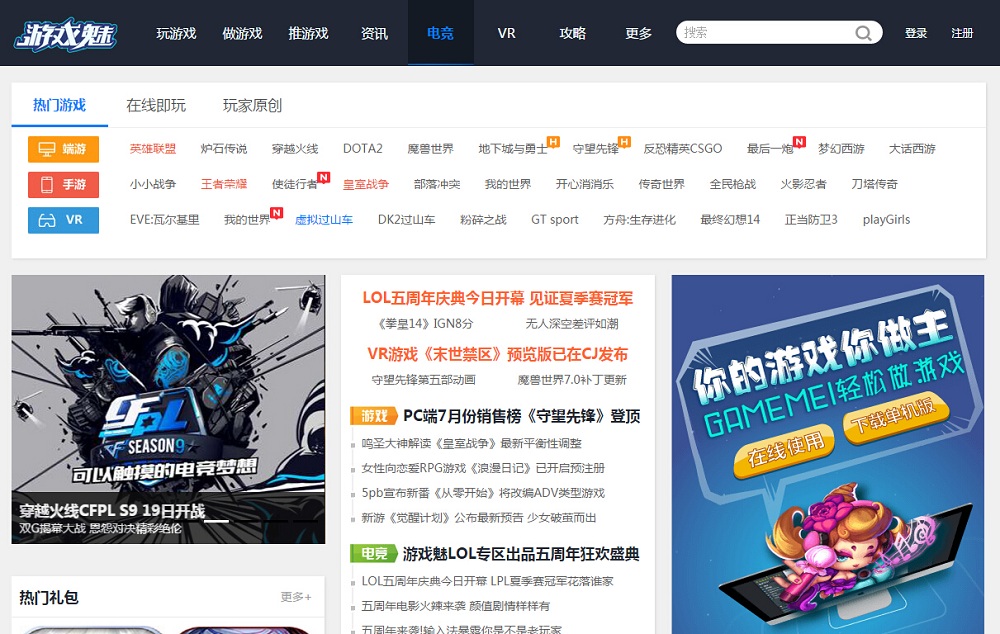Image resolution: width=1000 pixels, height=634 pixels.
Task: Open the 做游戏 navigation item
Action: tap(242, 33)
